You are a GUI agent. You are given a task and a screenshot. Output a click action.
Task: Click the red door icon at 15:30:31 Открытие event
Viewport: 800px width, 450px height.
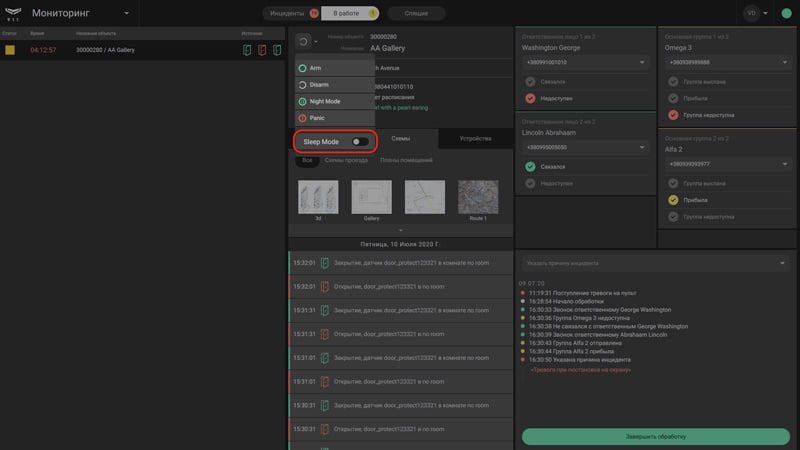click(x=324, y=429)
